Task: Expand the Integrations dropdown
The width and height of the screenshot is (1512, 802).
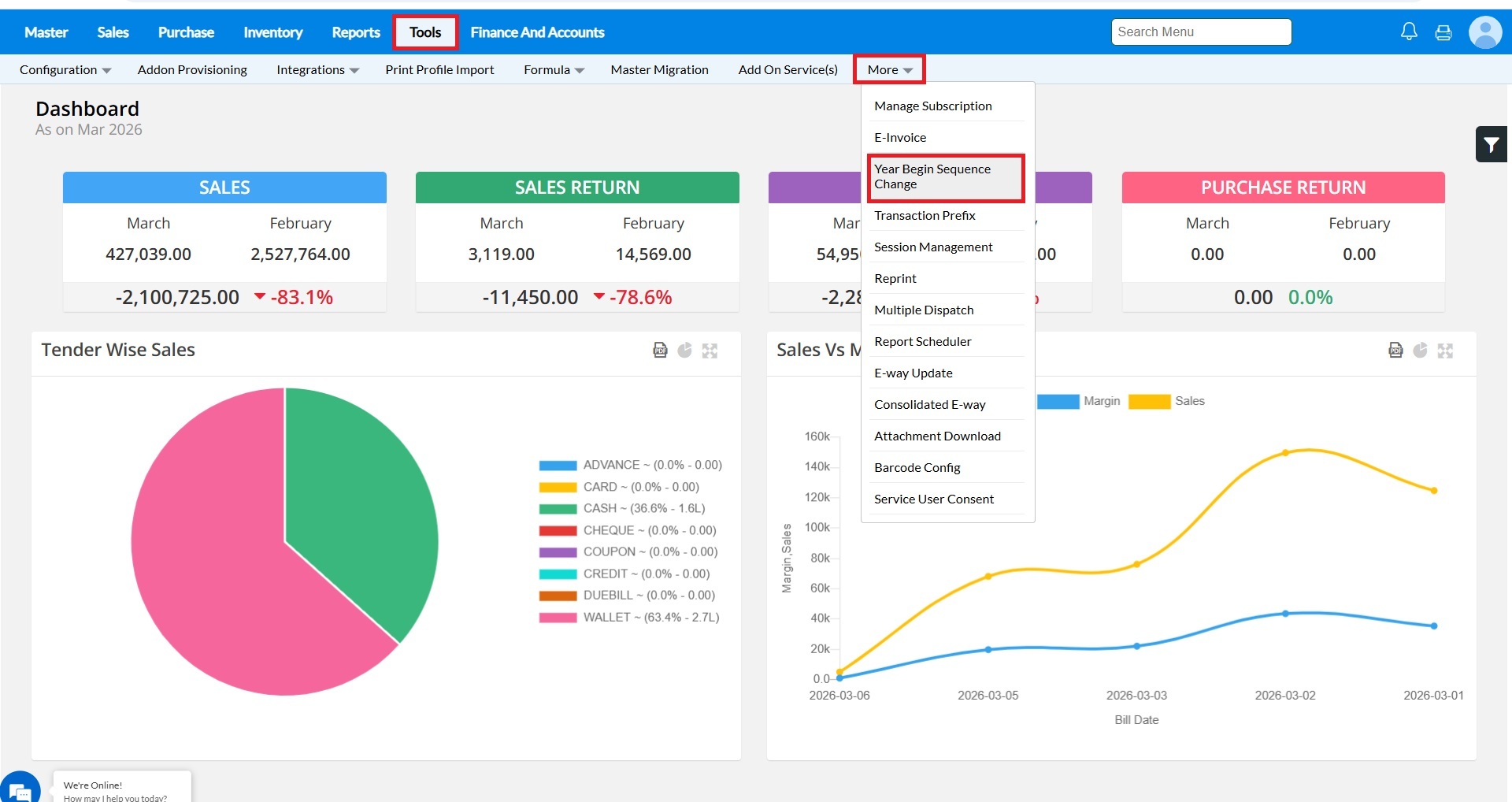Action: 317,70
